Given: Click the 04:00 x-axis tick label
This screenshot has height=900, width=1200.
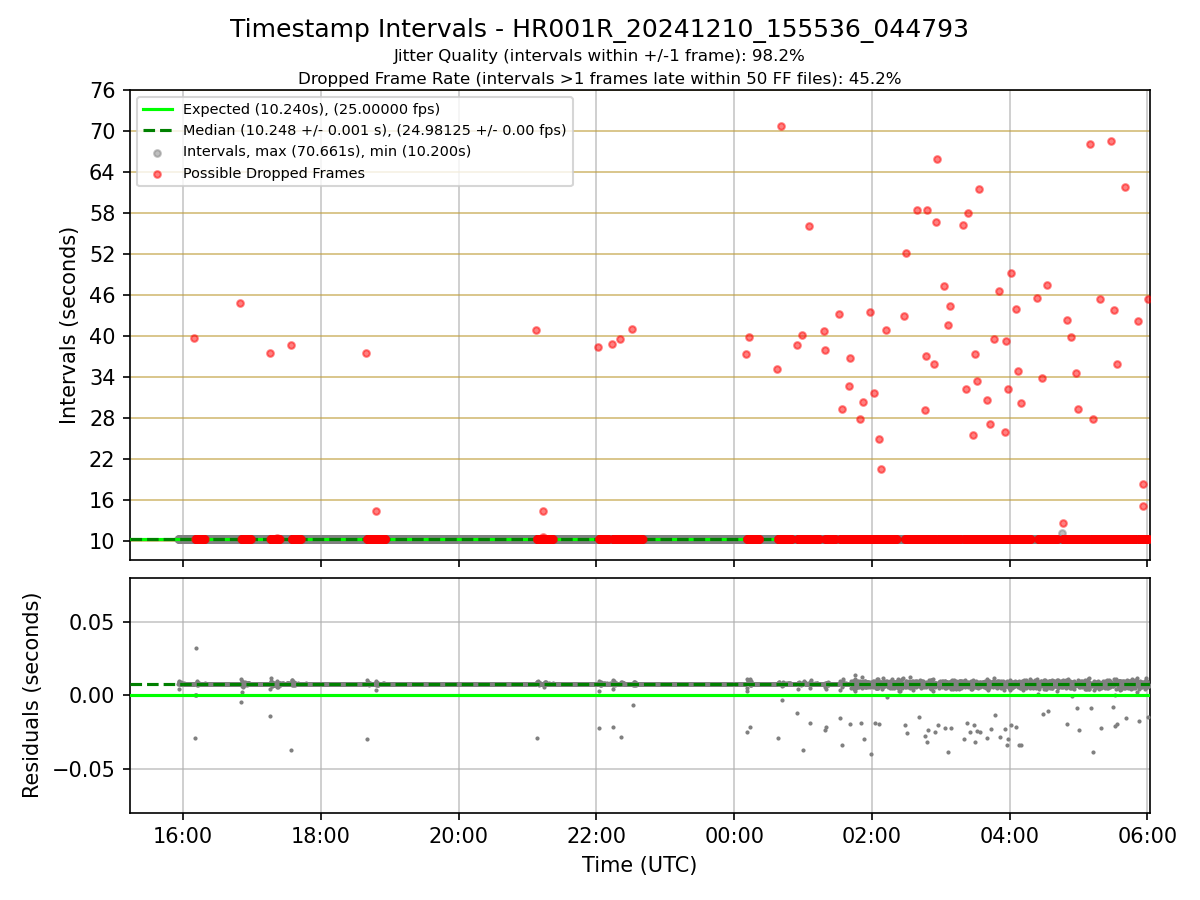Looking at the screenshot, I should point(1009,834).
